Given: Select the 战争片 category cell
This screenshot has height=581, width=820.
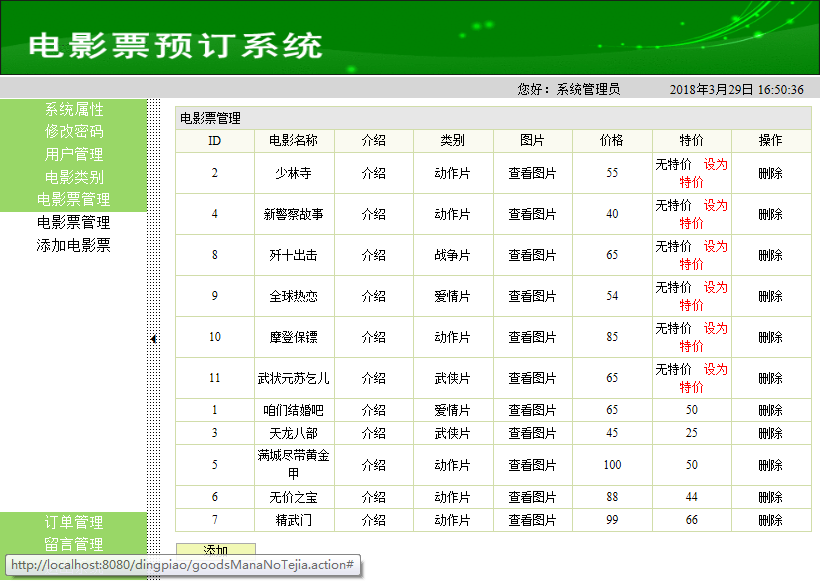Looking at the screenshot, I should tap(452, 255).
